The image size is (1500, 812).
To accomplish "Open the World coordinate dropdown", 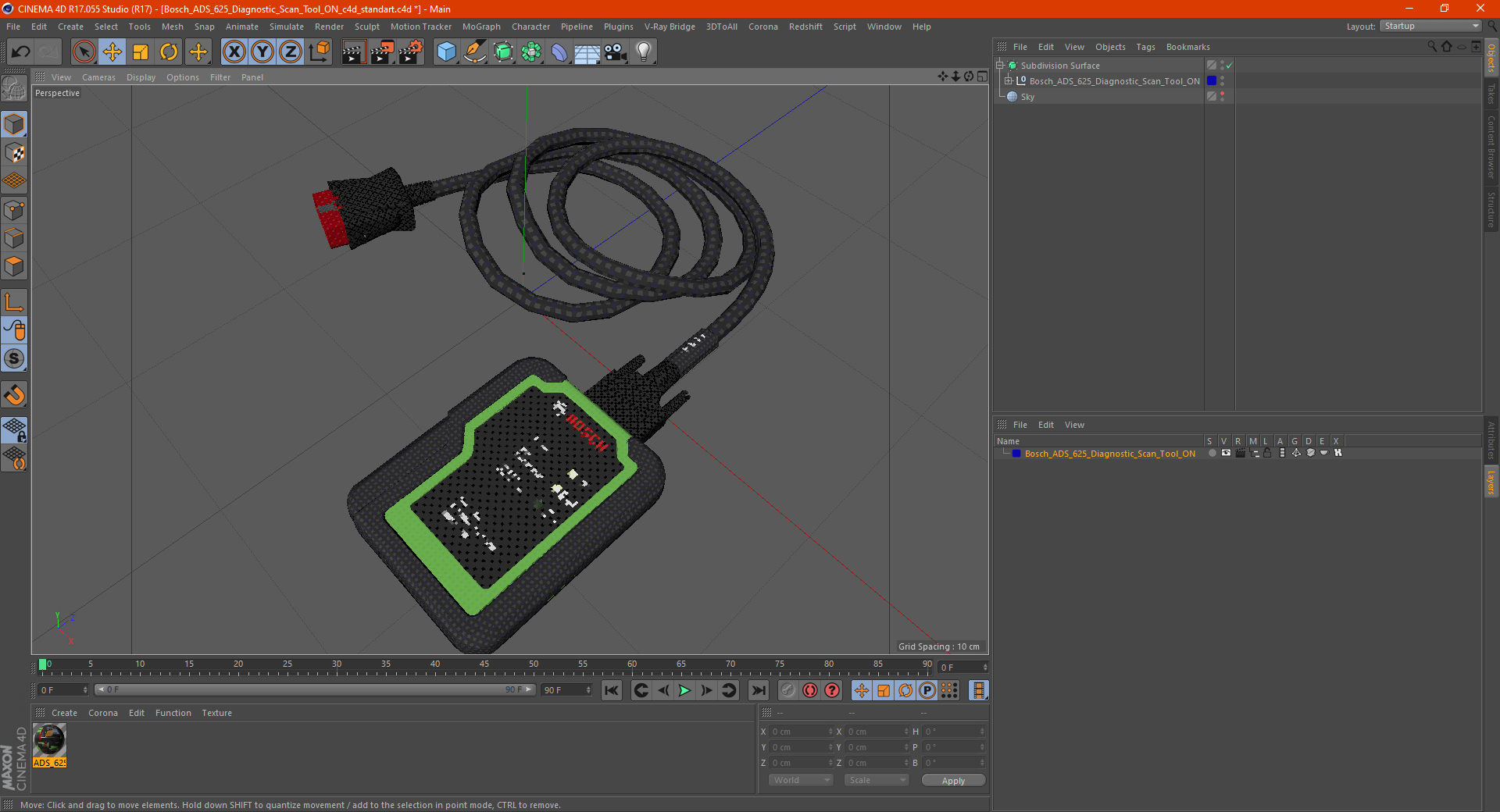I will pos(801,780).
